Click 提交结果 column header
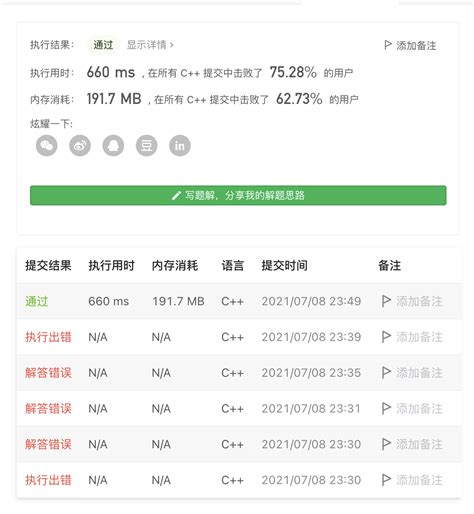Image resolution: width=474 pixels, height=514 pixels. [x=48, y=266]
